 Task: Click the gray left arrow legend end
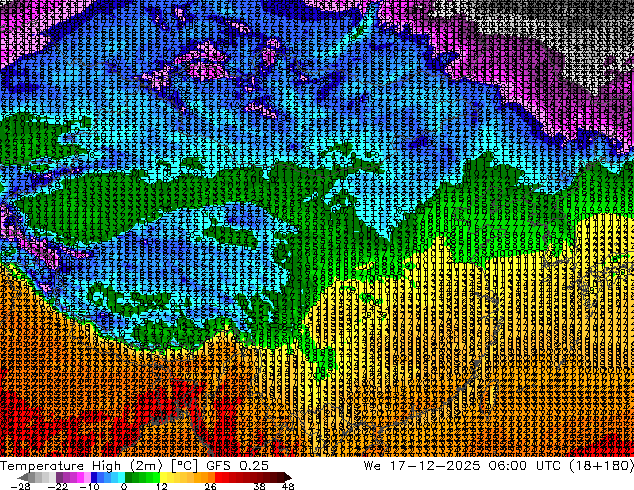pos(23,477)
